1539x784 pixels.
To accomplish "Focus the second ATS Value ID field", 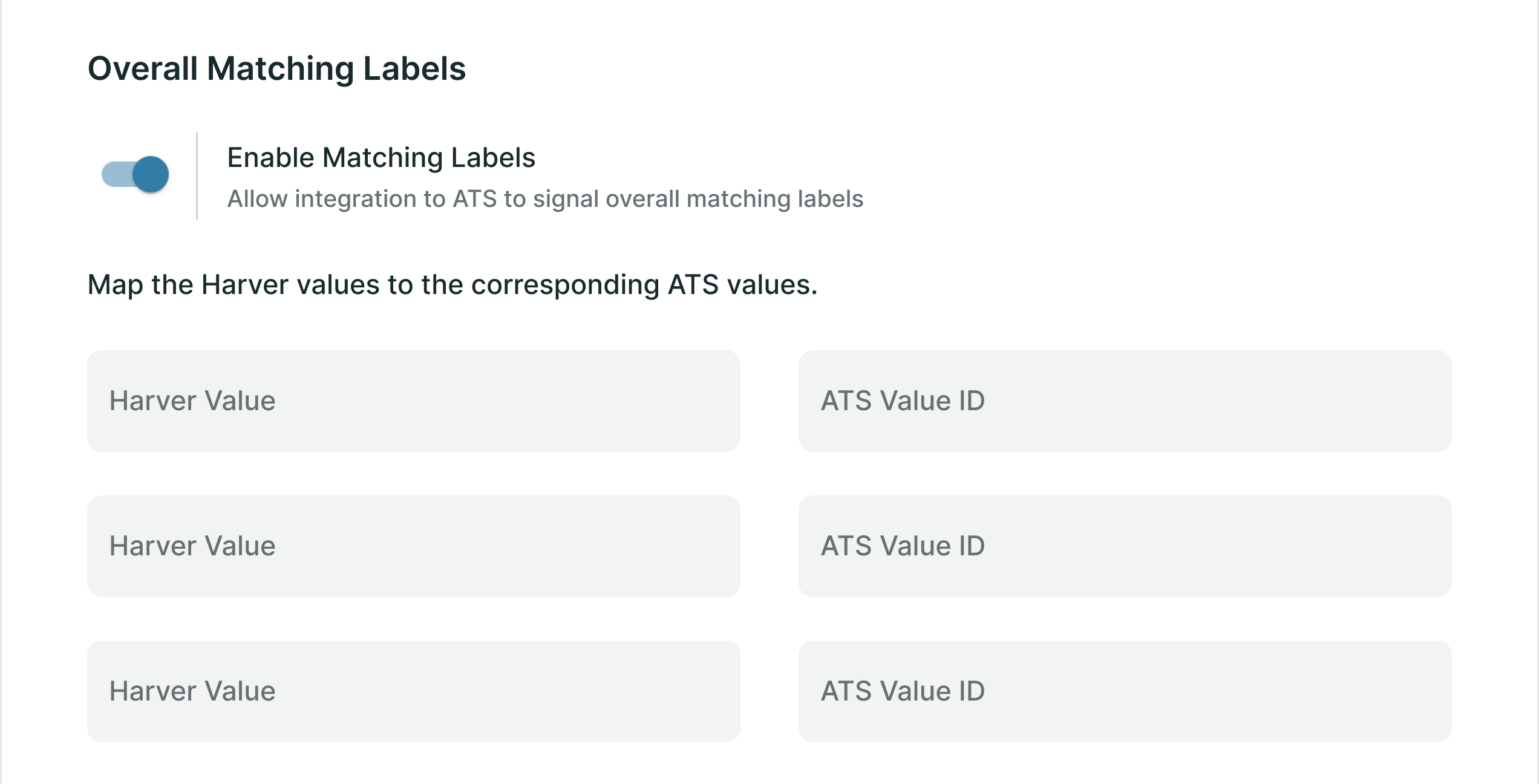I will 1125,546.
